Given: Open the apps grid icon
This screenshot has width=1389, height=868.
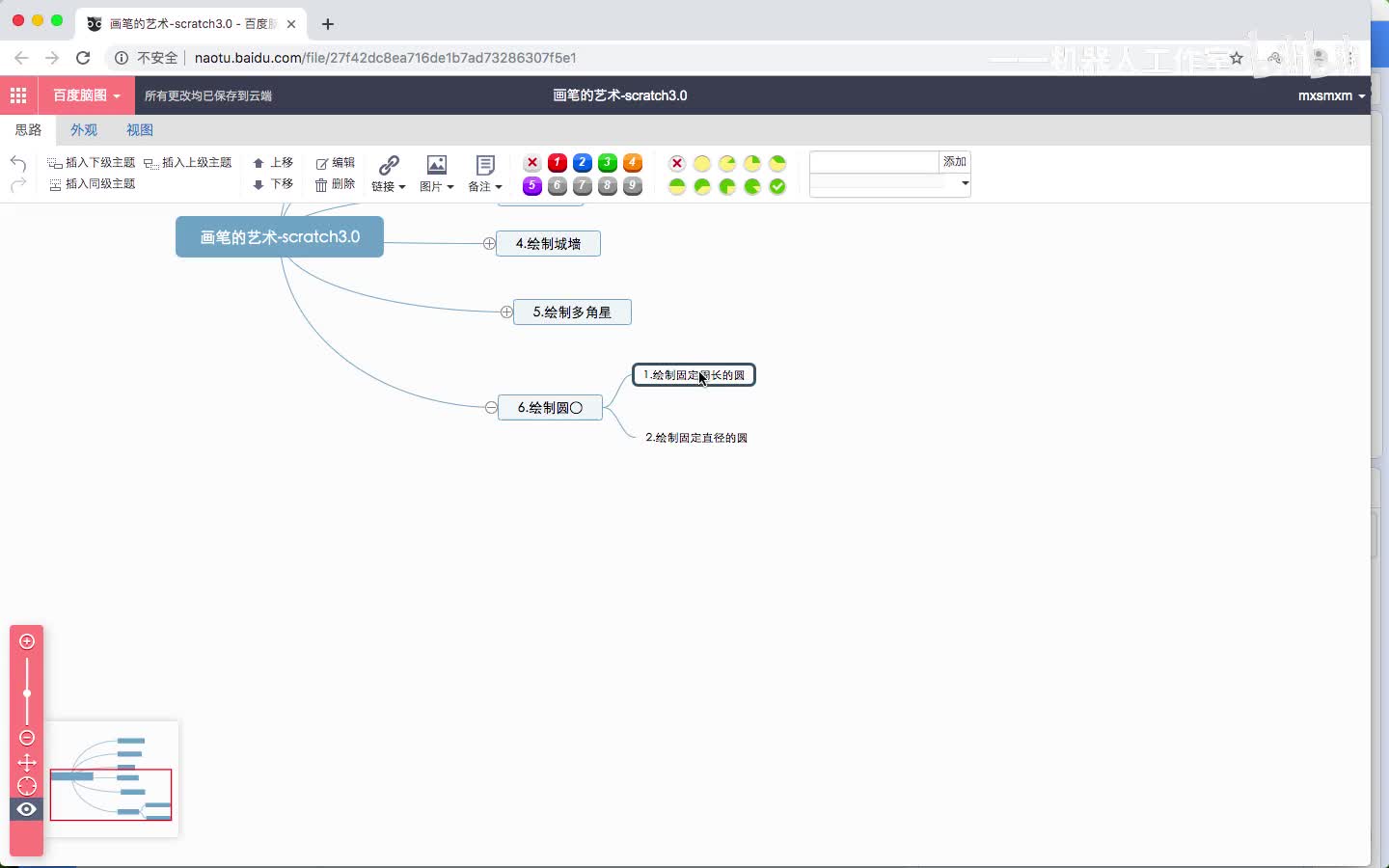Looking at the screenshot, I should [18, 95].
